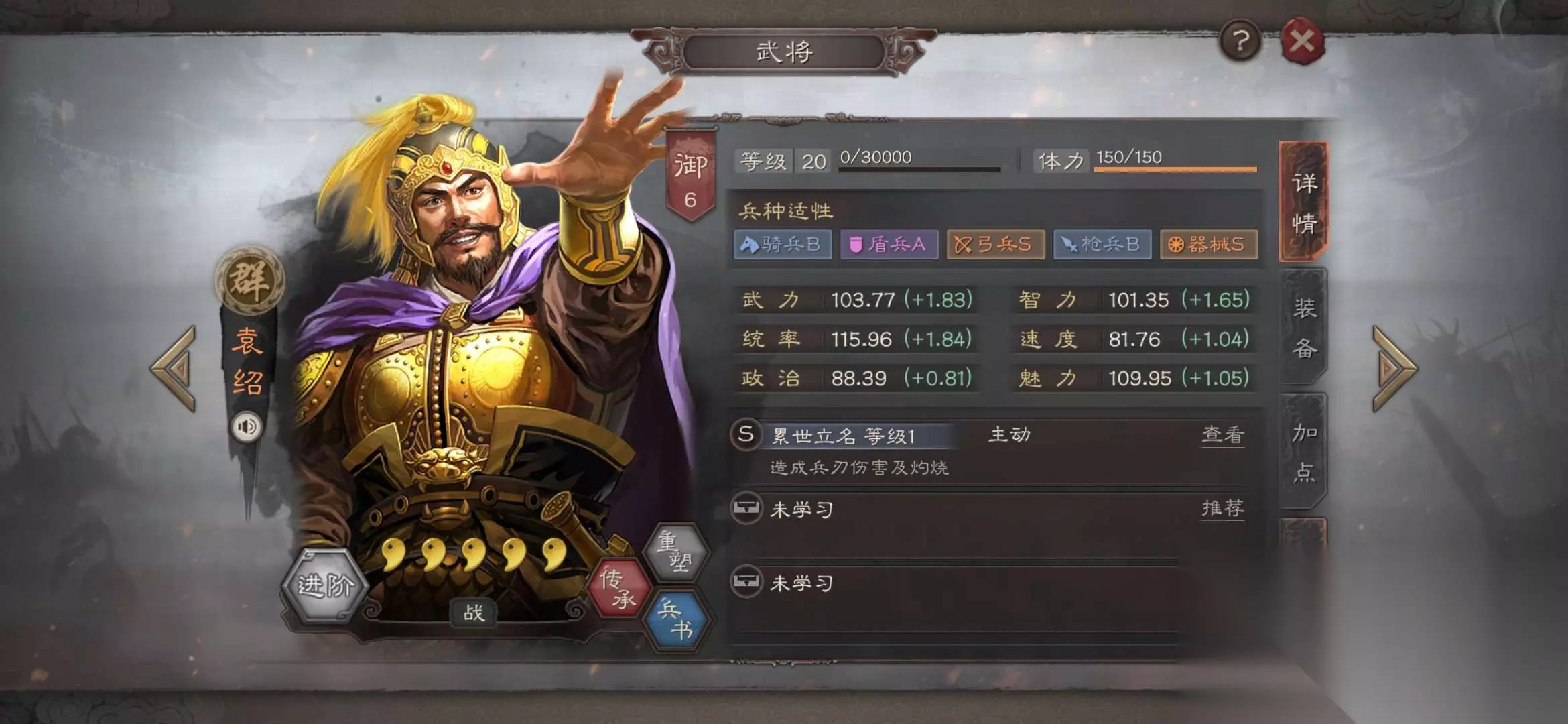1568x724 pixels.
Task: Tap the 体力 150/150 stamina bar
Action: 1175,161
